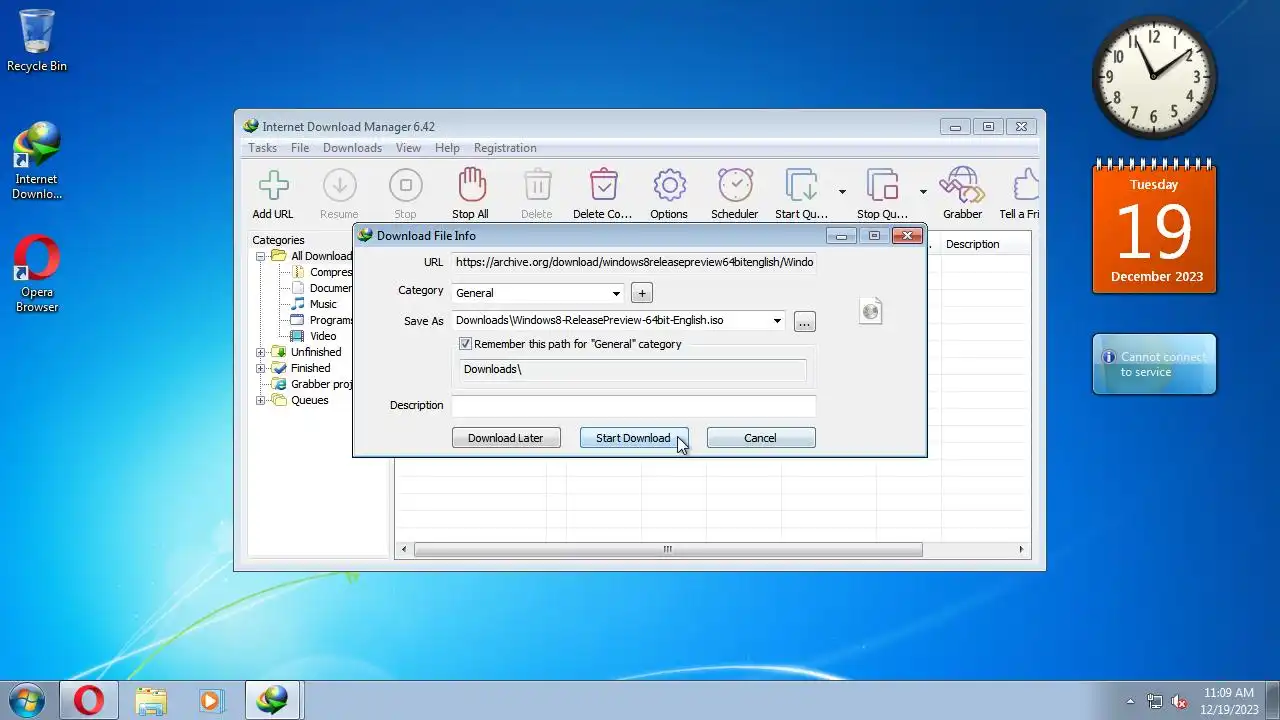This screenshot has width=1280, height=720.
Task: Click Opera icon in the taskbar
Action: pos(89,700)
